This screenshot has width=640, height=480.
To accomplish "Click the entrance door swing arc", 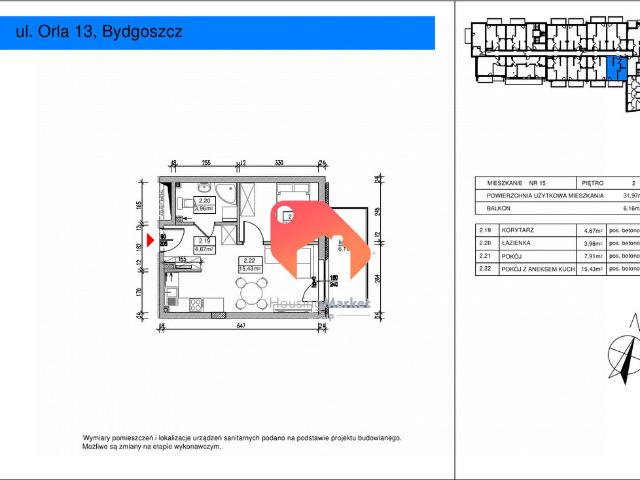I will tap(174, 240).
